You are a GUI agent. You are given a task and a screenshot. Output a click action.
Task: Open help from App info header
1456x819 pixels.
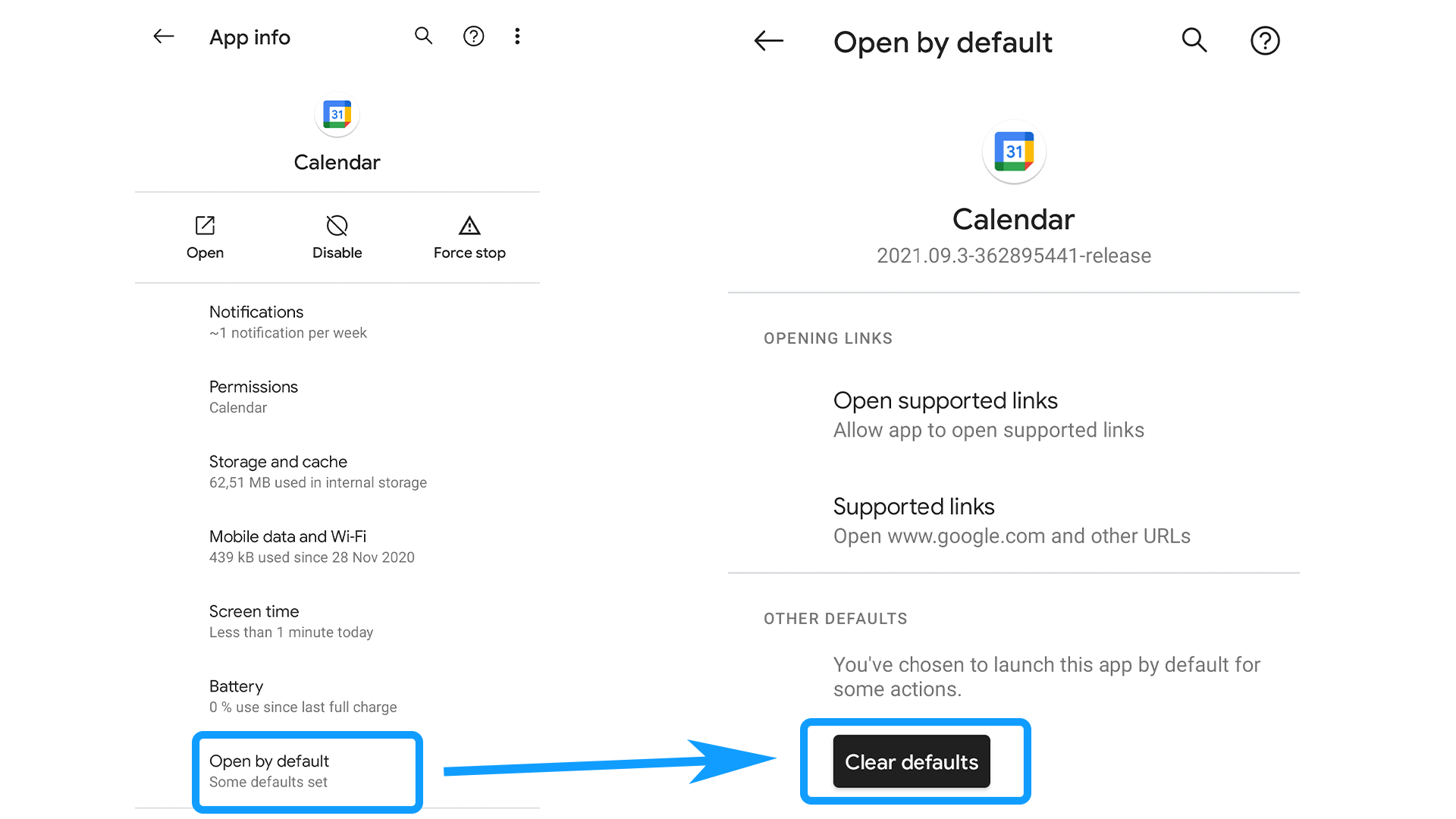(473, 36)
